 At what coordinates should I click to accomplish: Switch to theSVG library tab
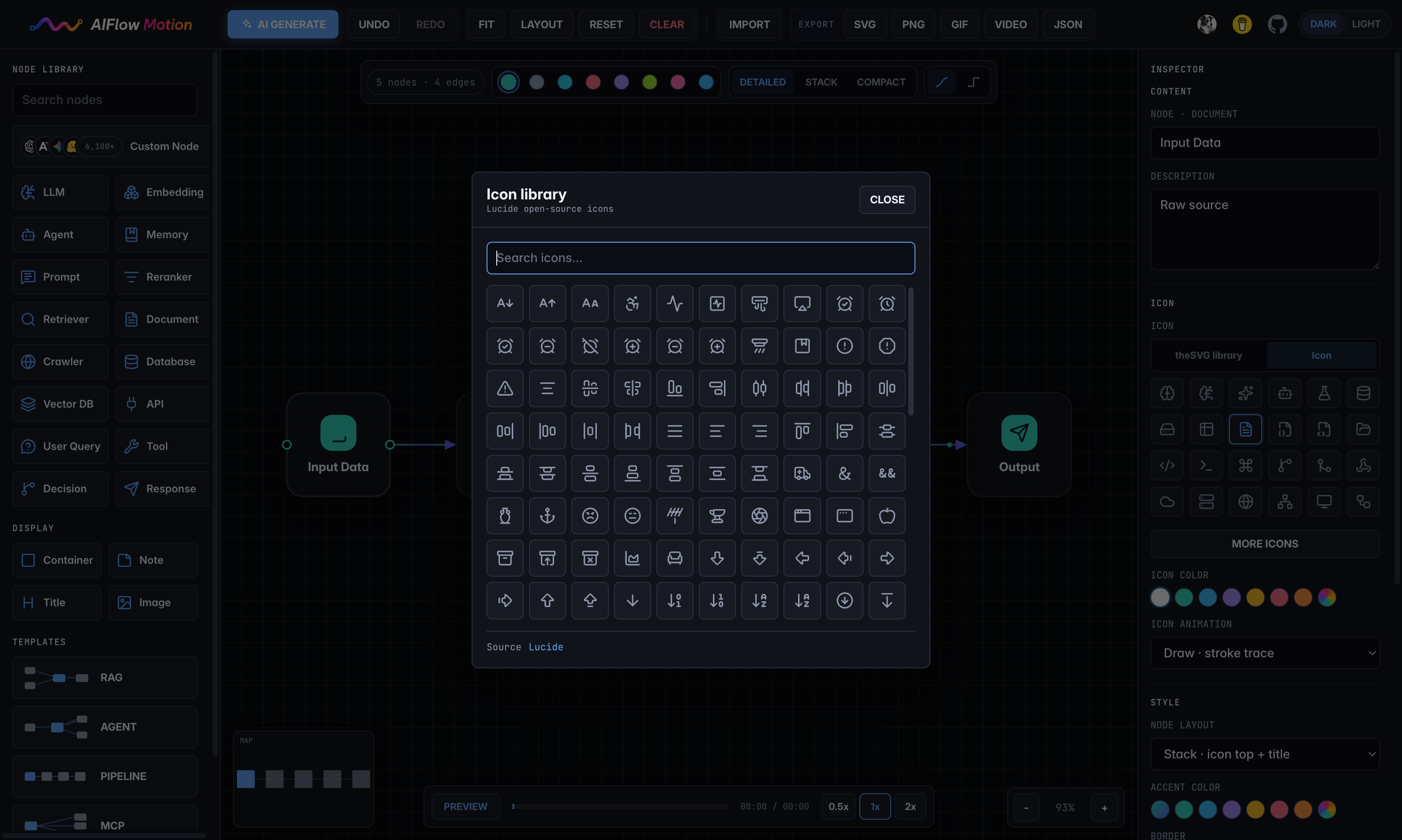(1208, 355)
